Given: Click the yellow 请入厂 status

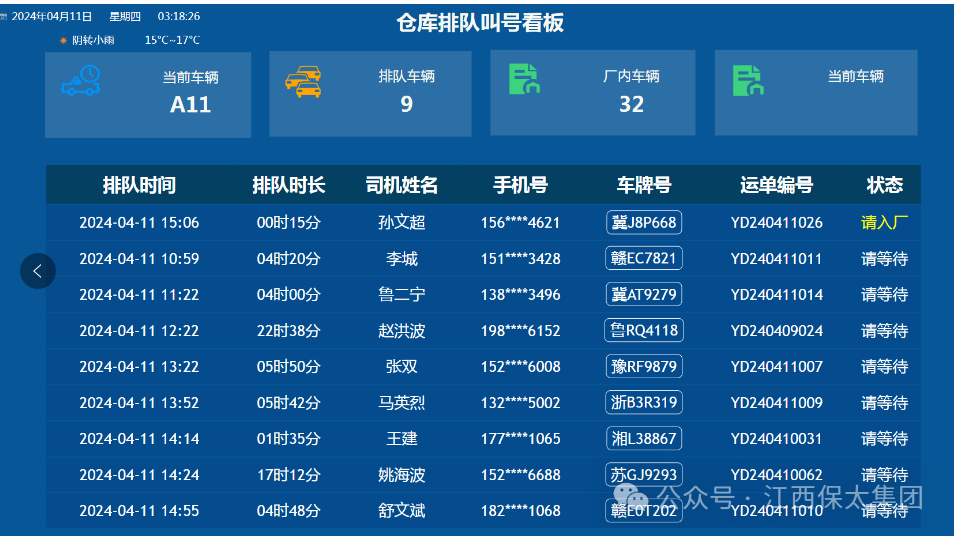Looking at the screenshot, I should (884, 223).
